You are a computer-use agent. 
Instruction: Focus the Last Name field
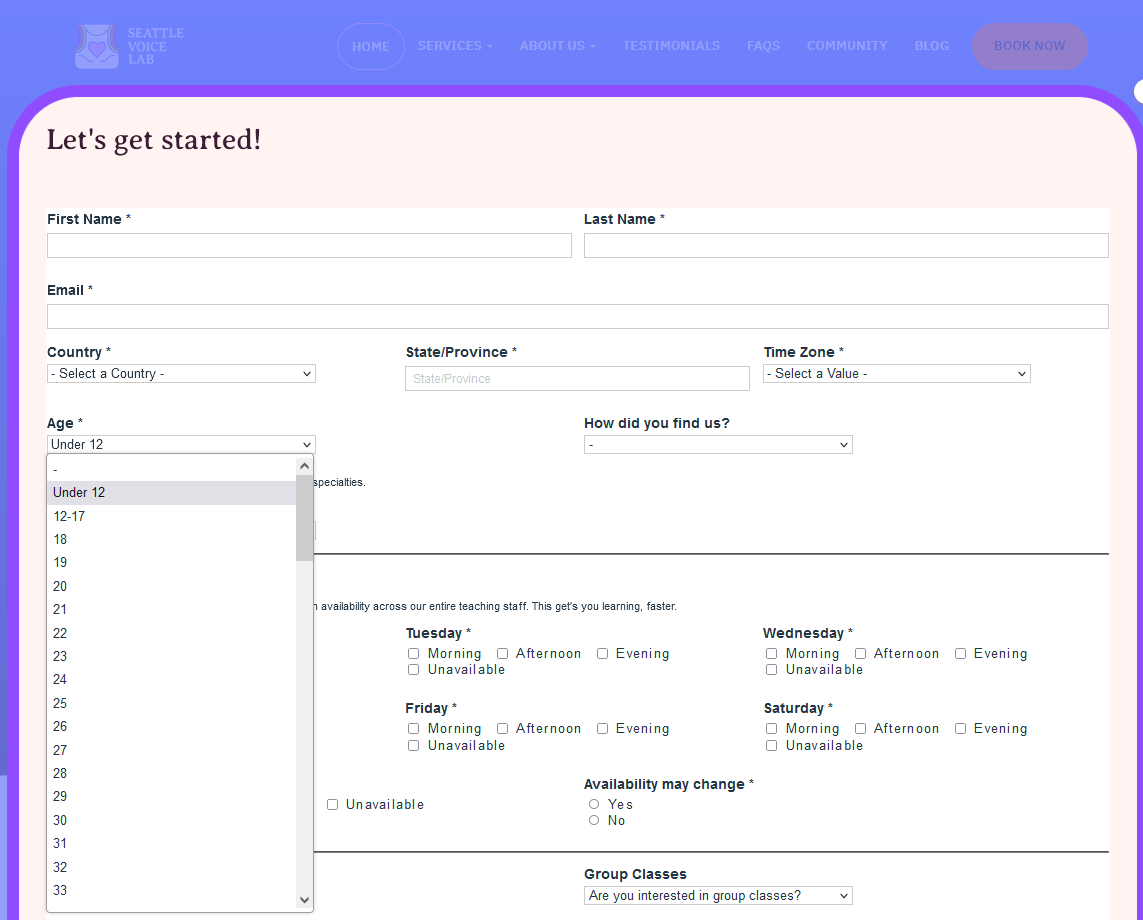point(846,246)
